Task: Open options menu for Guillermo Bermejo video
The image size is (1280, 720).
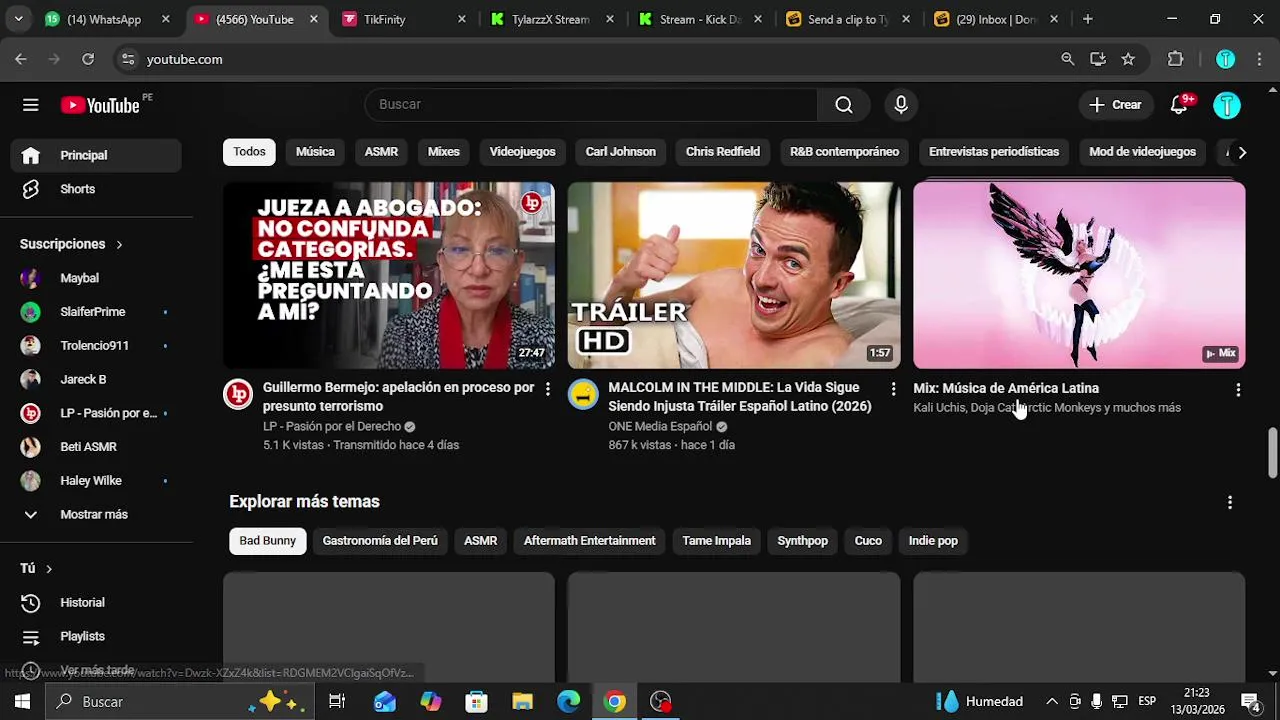Action: [x=547, y=389]
